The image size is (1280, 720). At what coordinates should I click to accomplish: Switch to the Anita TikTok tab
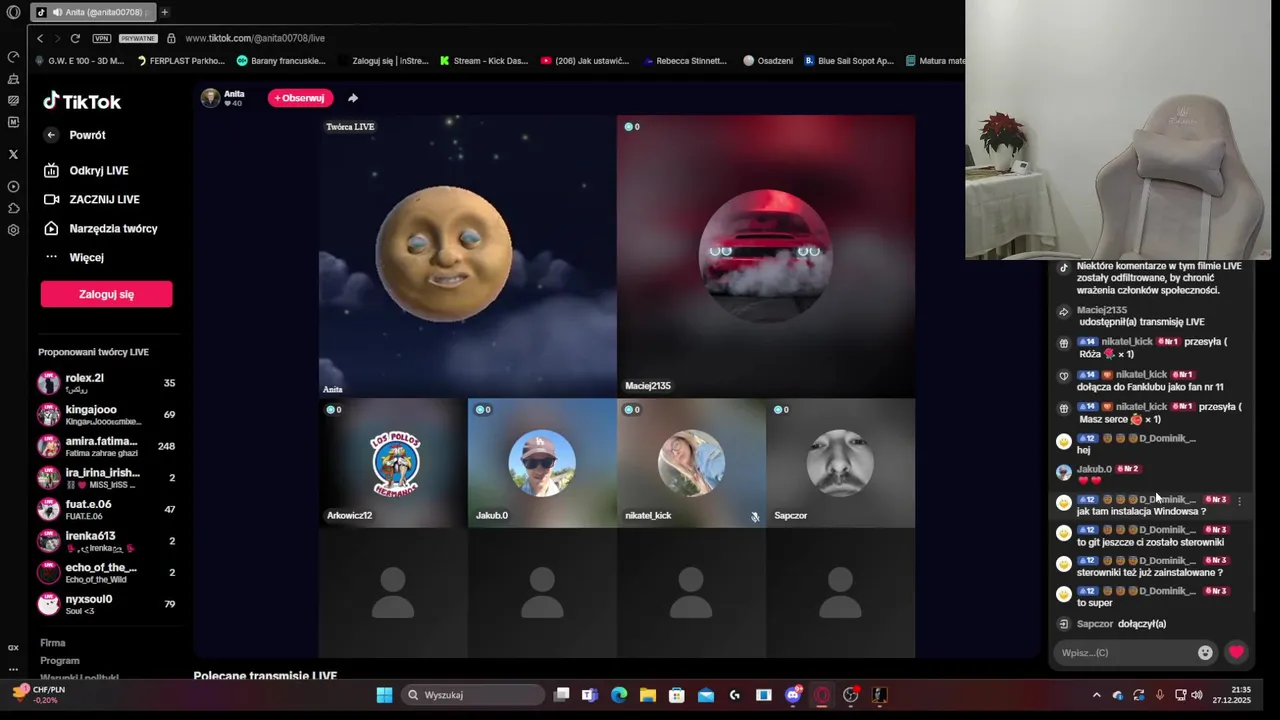[92, 12]
